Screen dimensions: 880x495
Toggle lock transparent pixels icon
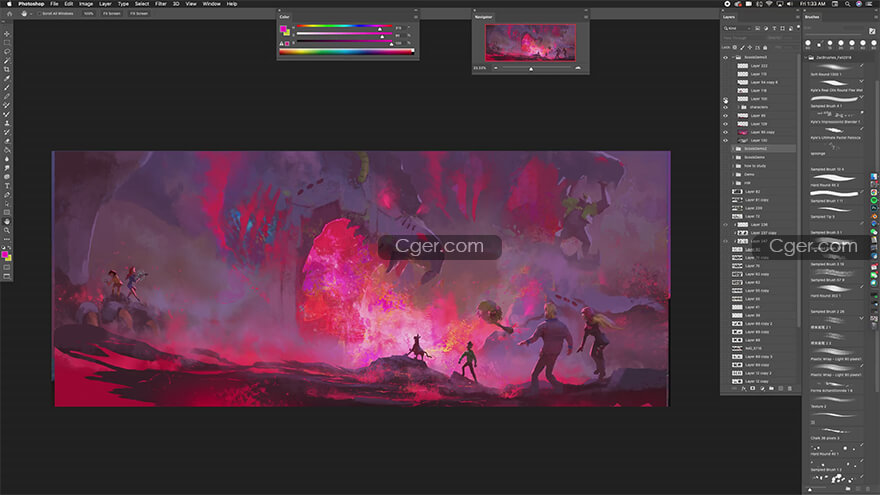[x=735, y=48]
